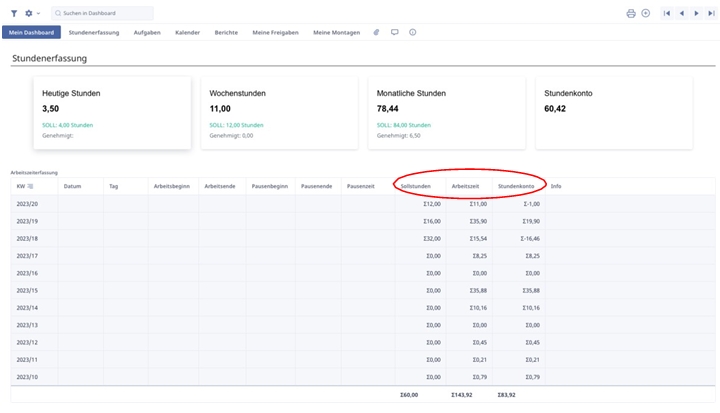Open the attachments paperclip tab
The height and width of the screenshot is (413, 720).
[377, 32]
